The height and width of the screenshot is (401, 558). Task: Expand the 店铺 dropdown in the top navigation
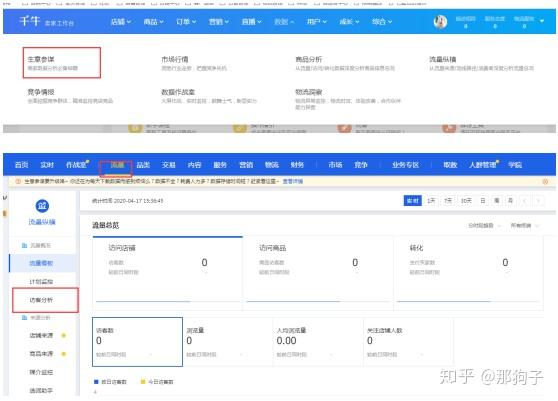coord(121,22)
